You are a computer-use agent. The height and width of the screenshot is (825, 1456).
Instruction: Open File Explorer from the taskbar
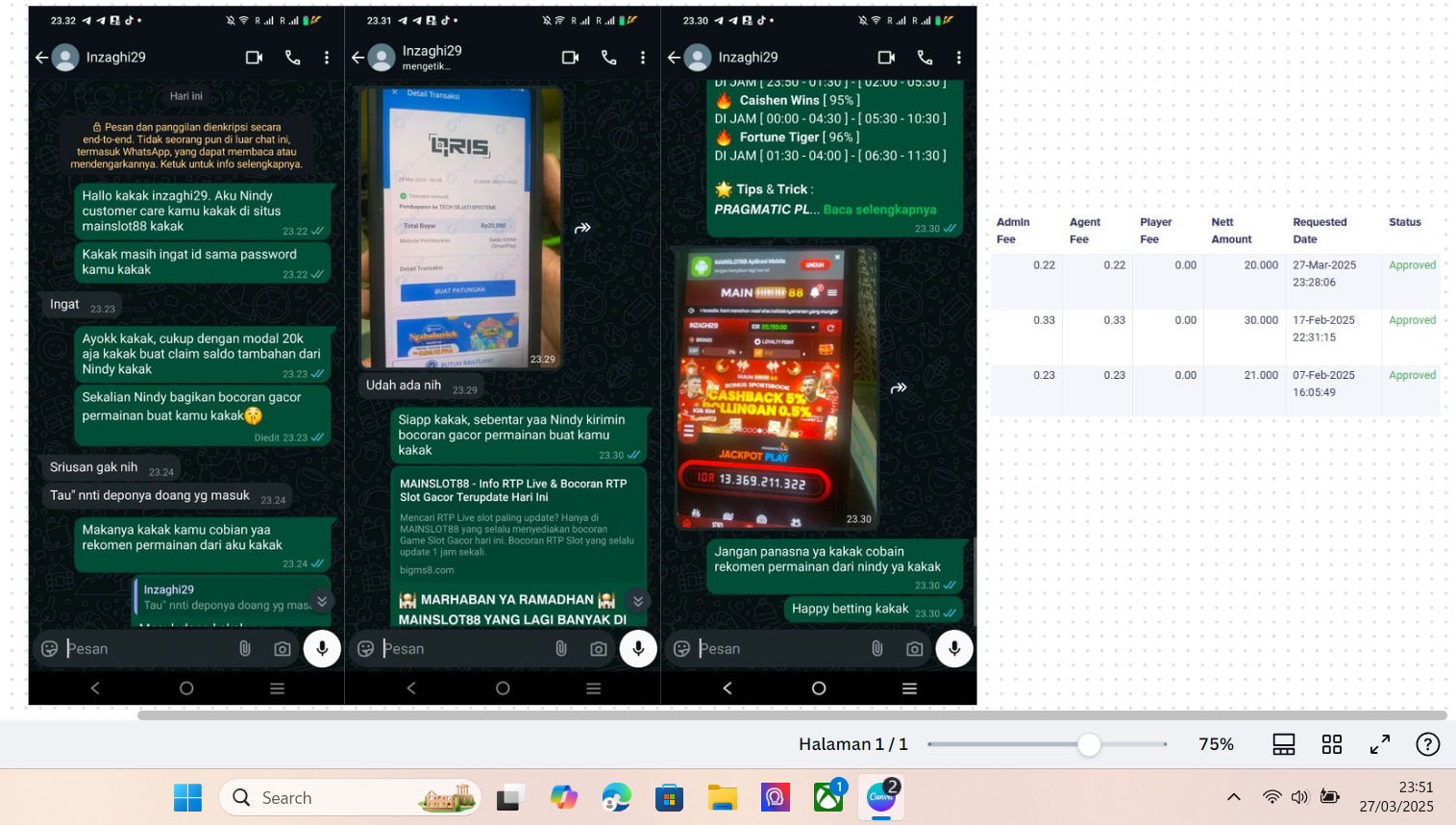coord(722,797)
